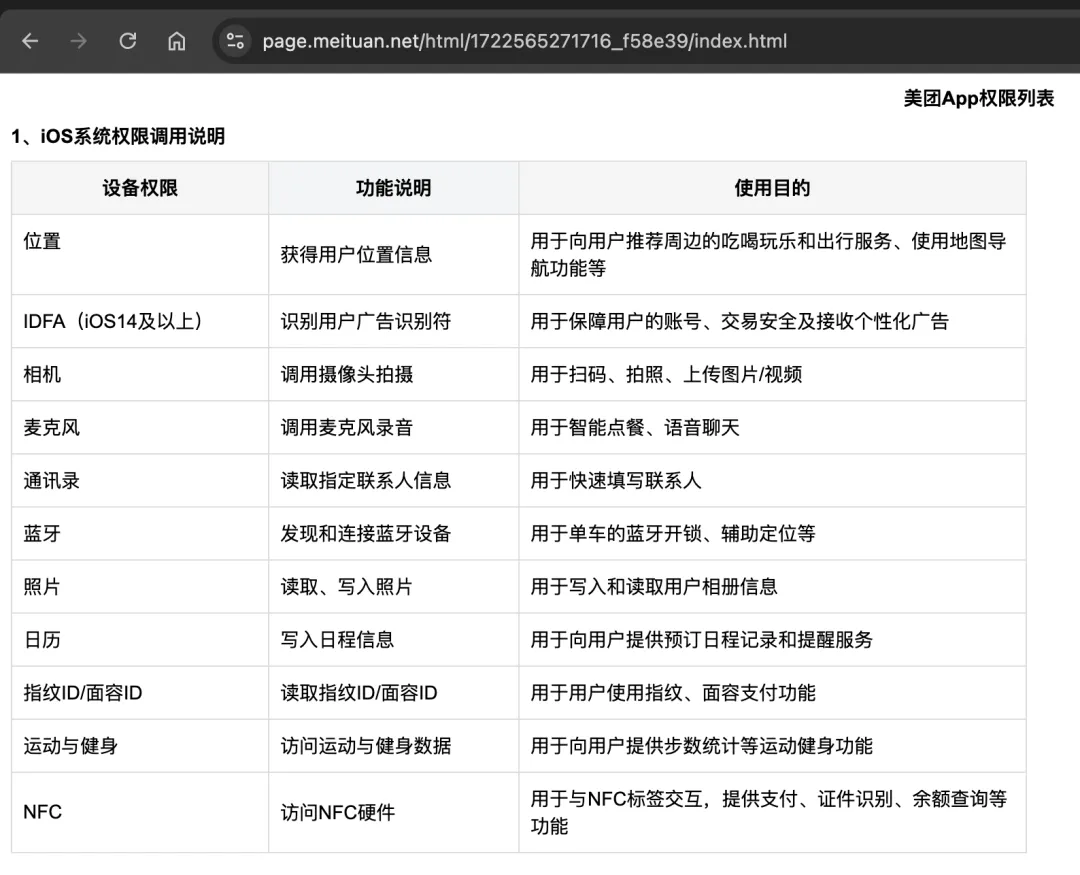Screen dimensions: 1080x875
Task: View site information icon in address bar
Action: [235, 41]
